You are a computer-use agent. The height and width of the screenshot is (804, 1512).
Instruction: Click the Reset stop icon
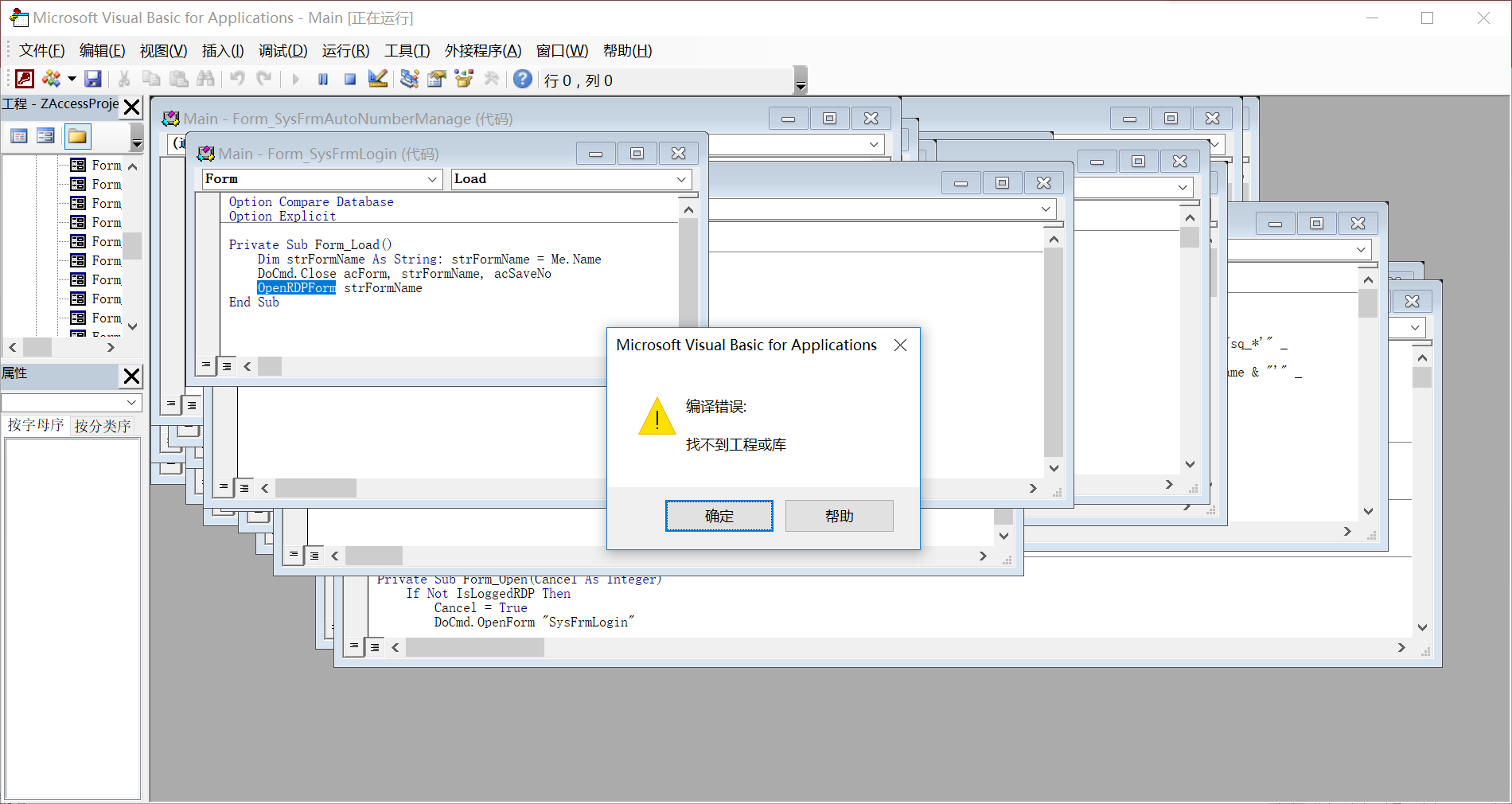[x=350, y=79]
